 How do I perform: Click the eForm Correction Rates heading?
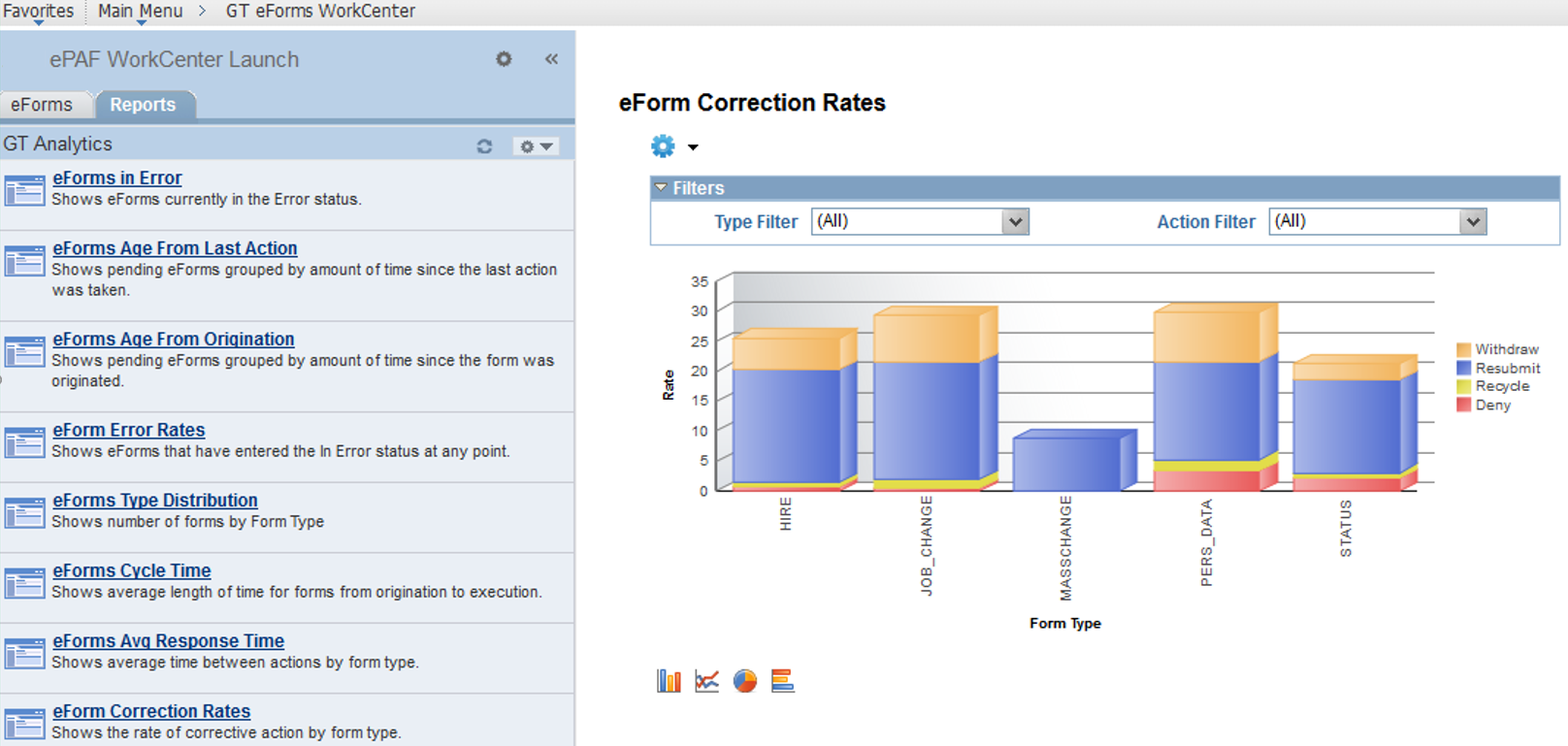(752, 103)
